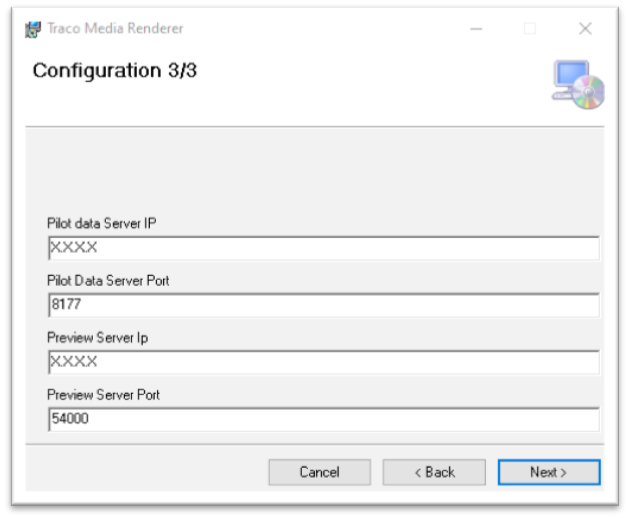
Task: Click the Next button
Action: [x=549, y=472]
